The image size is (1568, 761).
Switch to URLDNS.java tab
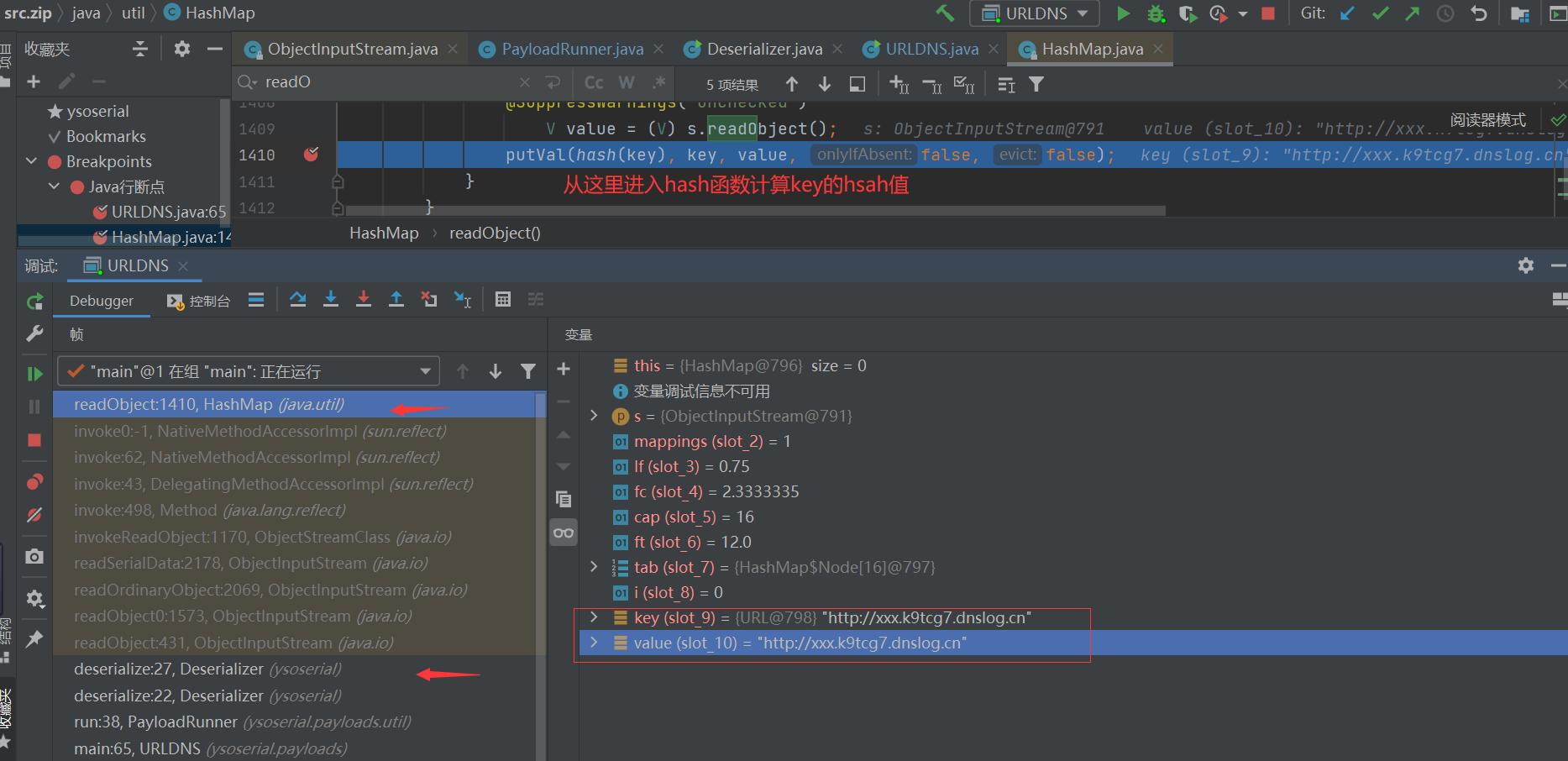[931, 50]
